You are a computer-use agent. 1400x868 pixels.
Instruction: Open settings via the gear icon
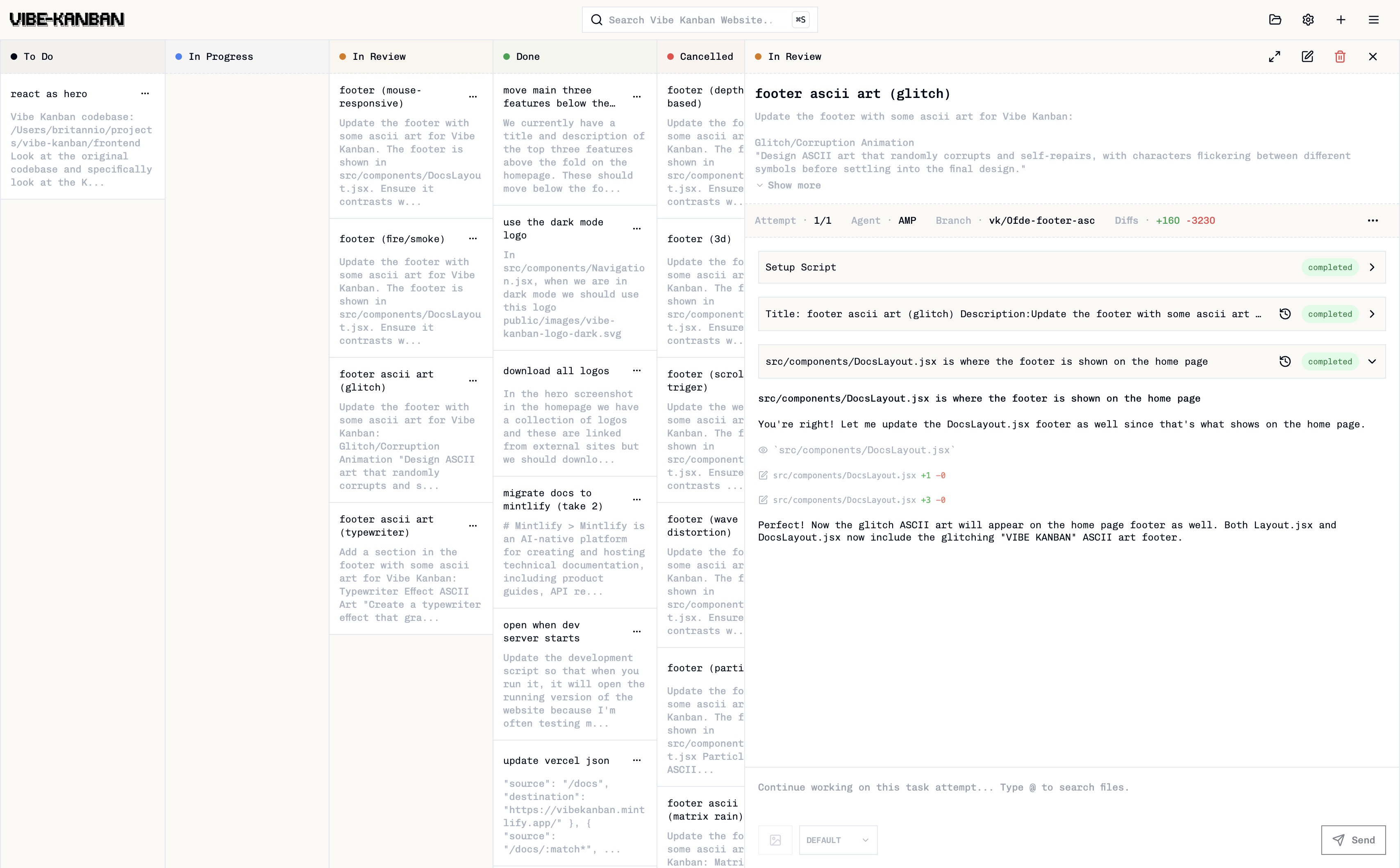[1309, 19]
